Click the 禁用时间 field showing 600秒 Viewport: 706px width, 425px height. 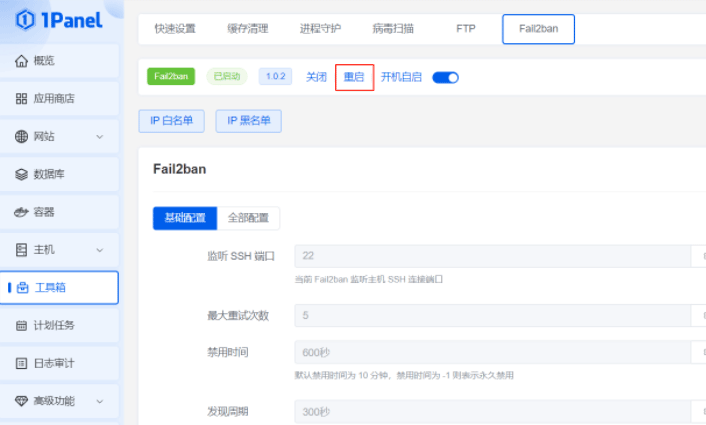click(x=493, y=352)
